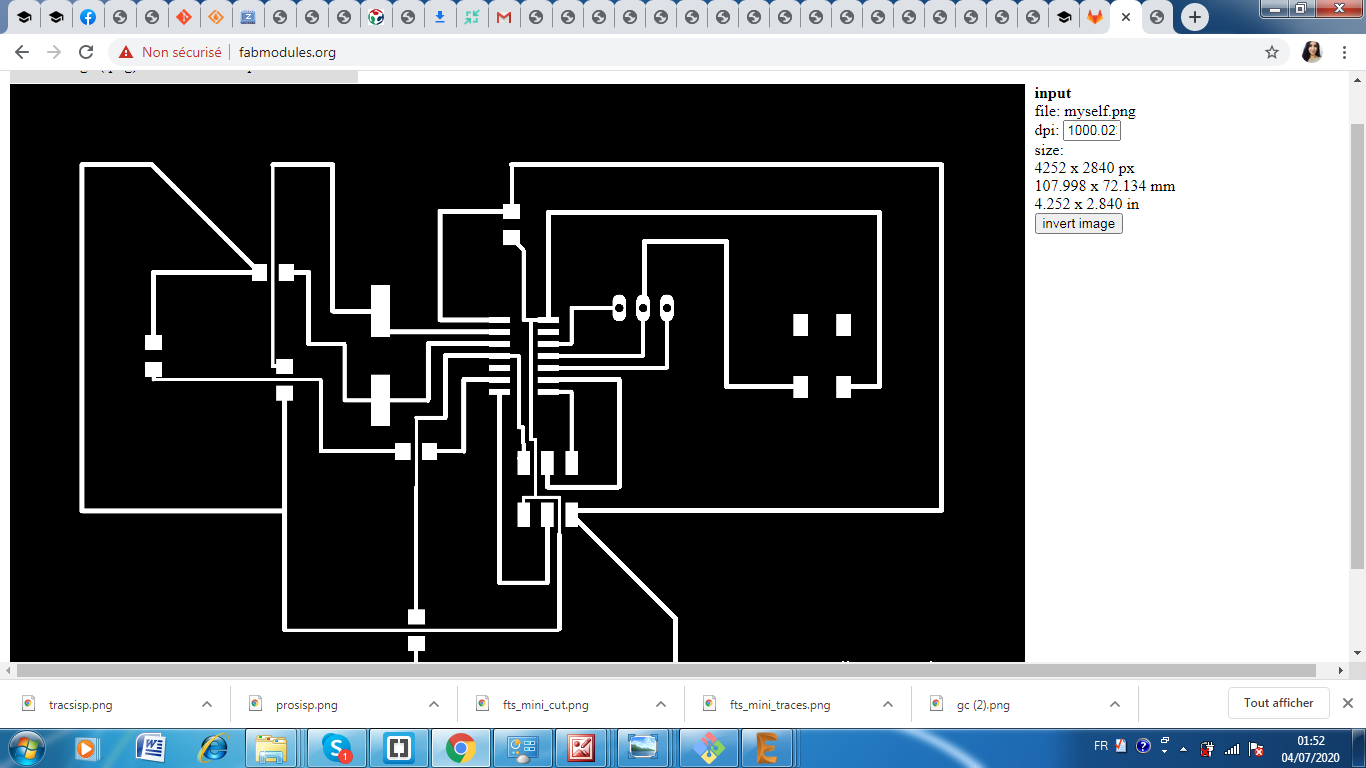Open Microsoft Word from the taskbar

click(150, 748)
